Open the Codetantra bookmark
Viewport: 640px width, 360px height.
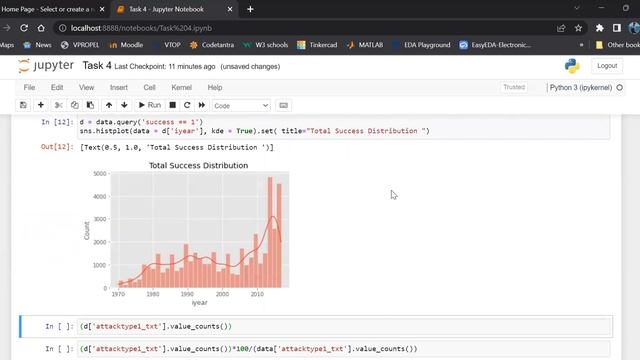click(212, 45)
